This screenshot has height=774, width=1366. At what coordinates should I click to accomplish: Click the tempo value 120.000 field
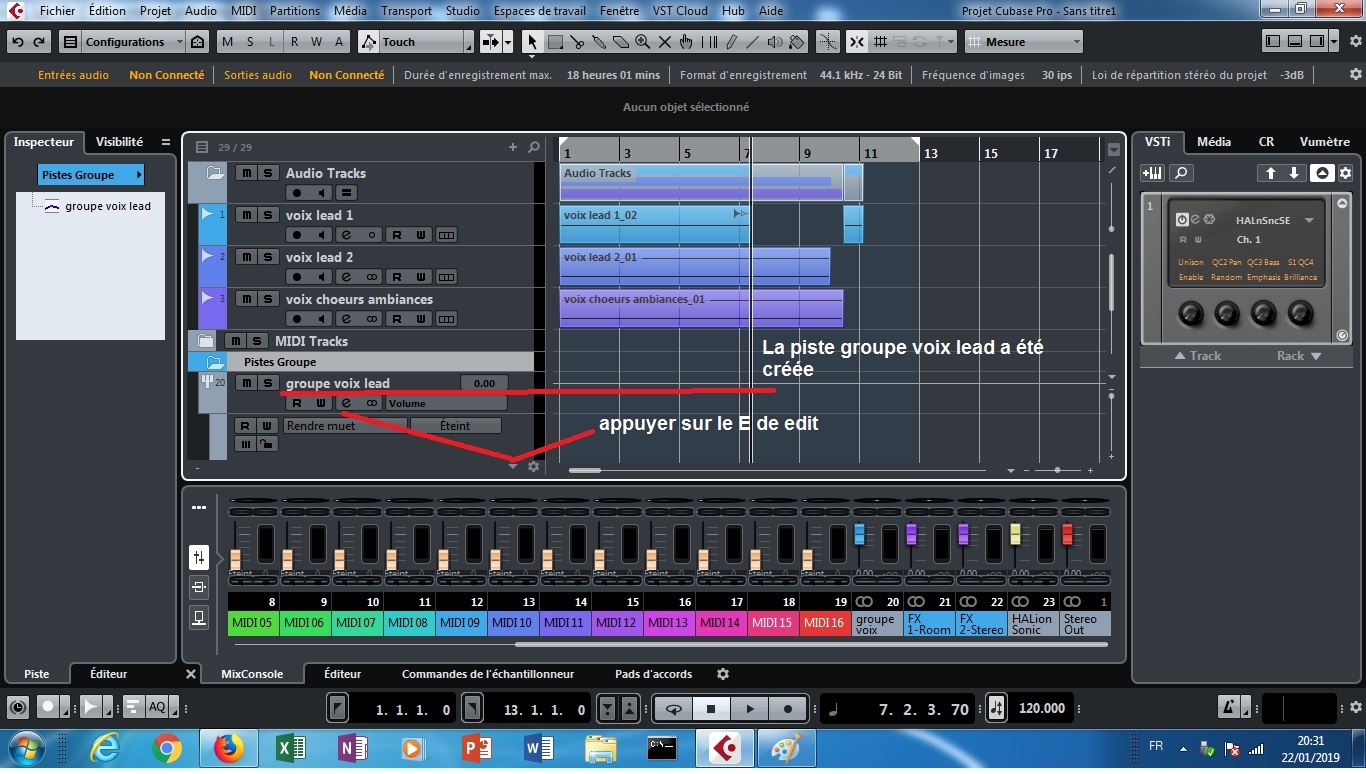pos(1042,709)
